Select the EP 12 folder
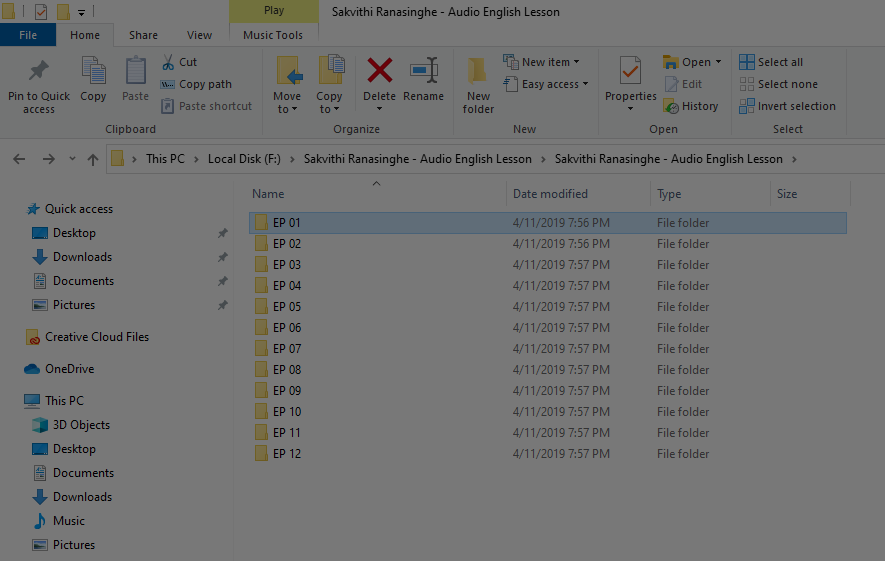 click(547, 454)
